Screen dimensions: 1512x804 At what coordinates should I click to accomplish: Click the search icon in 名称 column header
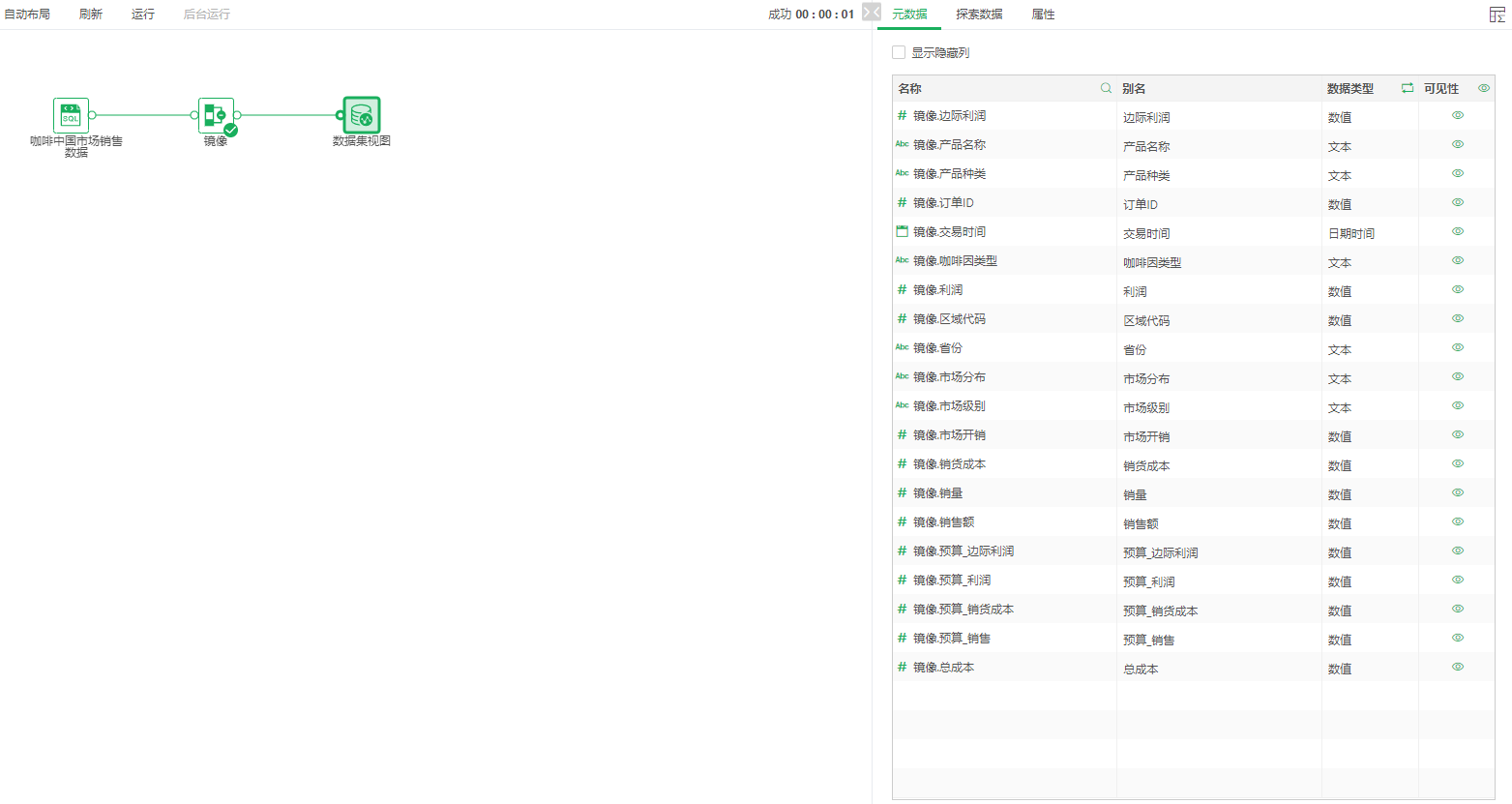coord(1106,88)
